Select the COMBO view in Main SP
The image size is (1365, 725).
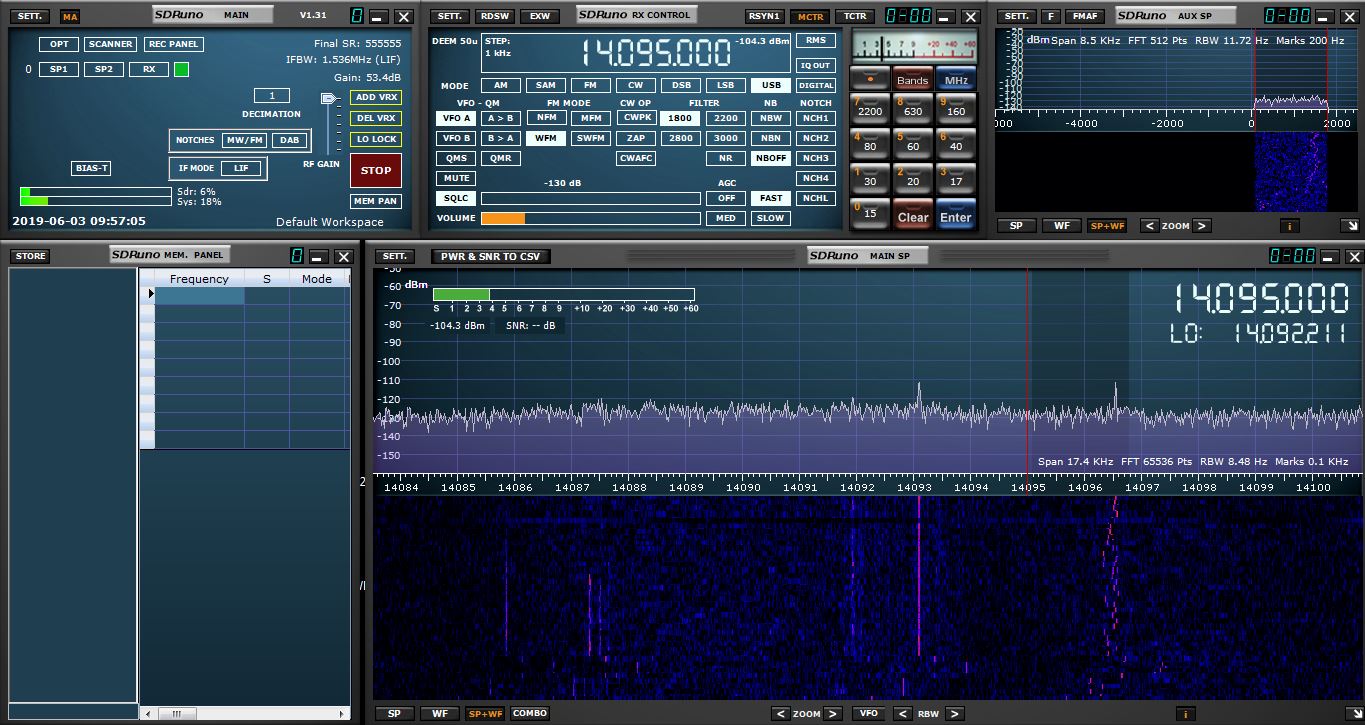[530, 713]
